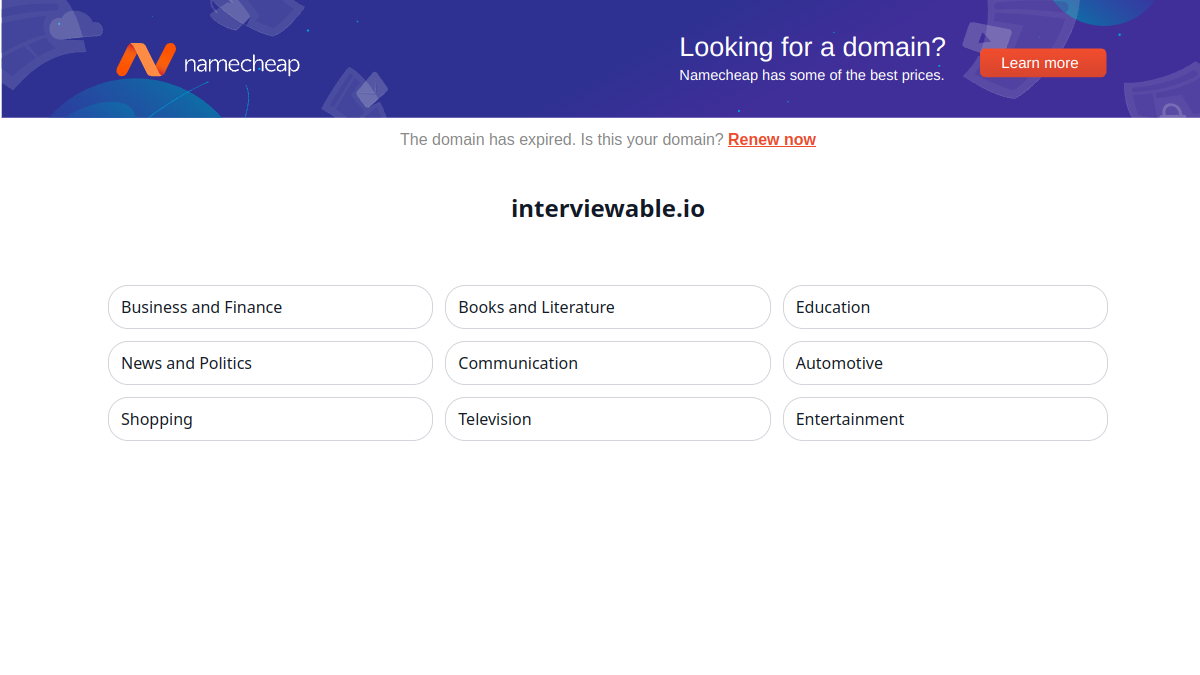Select the Business and Finance category
This screenshot has width=1200, height=675.
pyautogui.click(x=270, y=307)
